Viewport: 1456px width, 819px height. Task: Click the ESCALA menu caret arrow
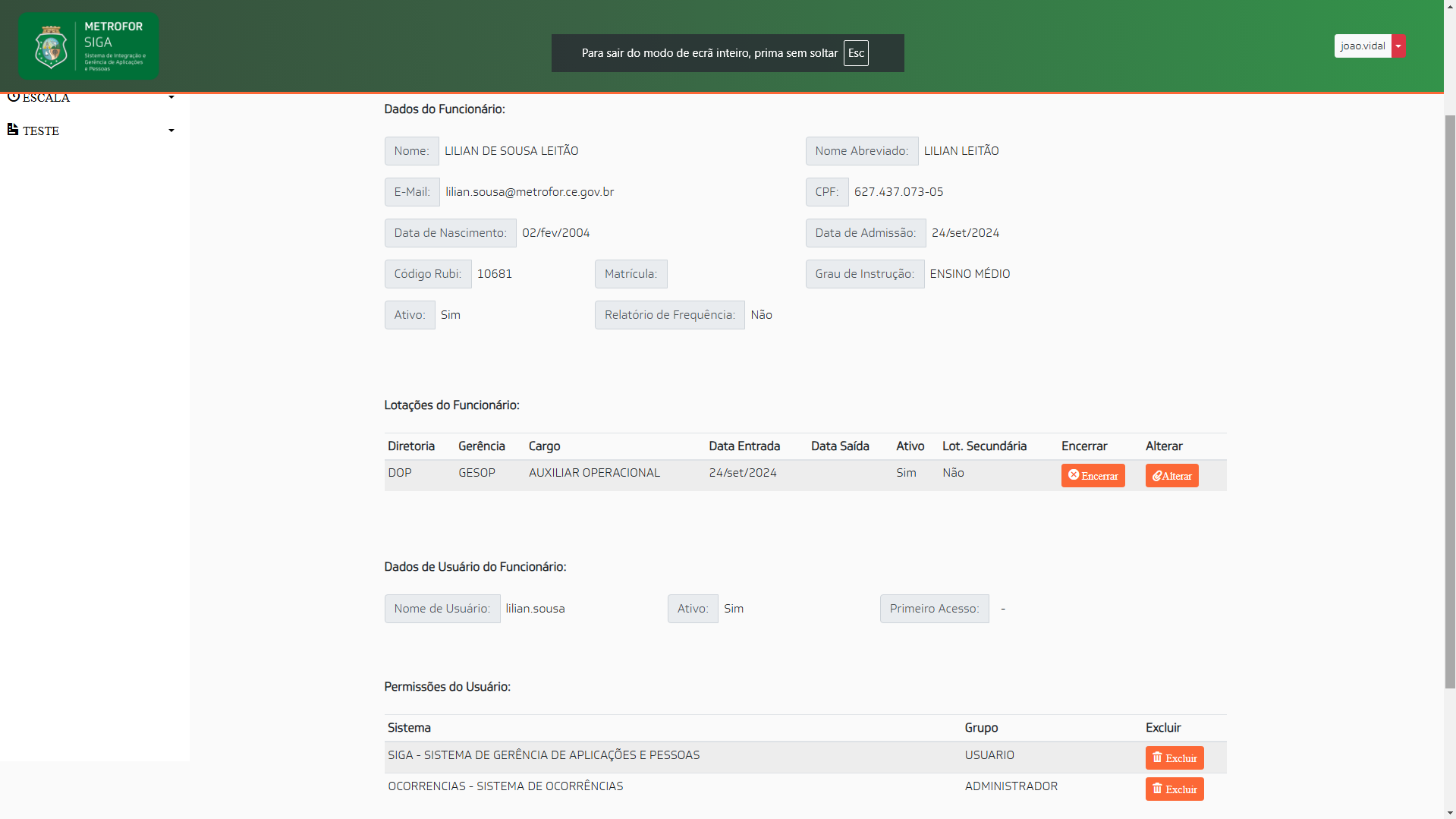(x=171, y=97)
